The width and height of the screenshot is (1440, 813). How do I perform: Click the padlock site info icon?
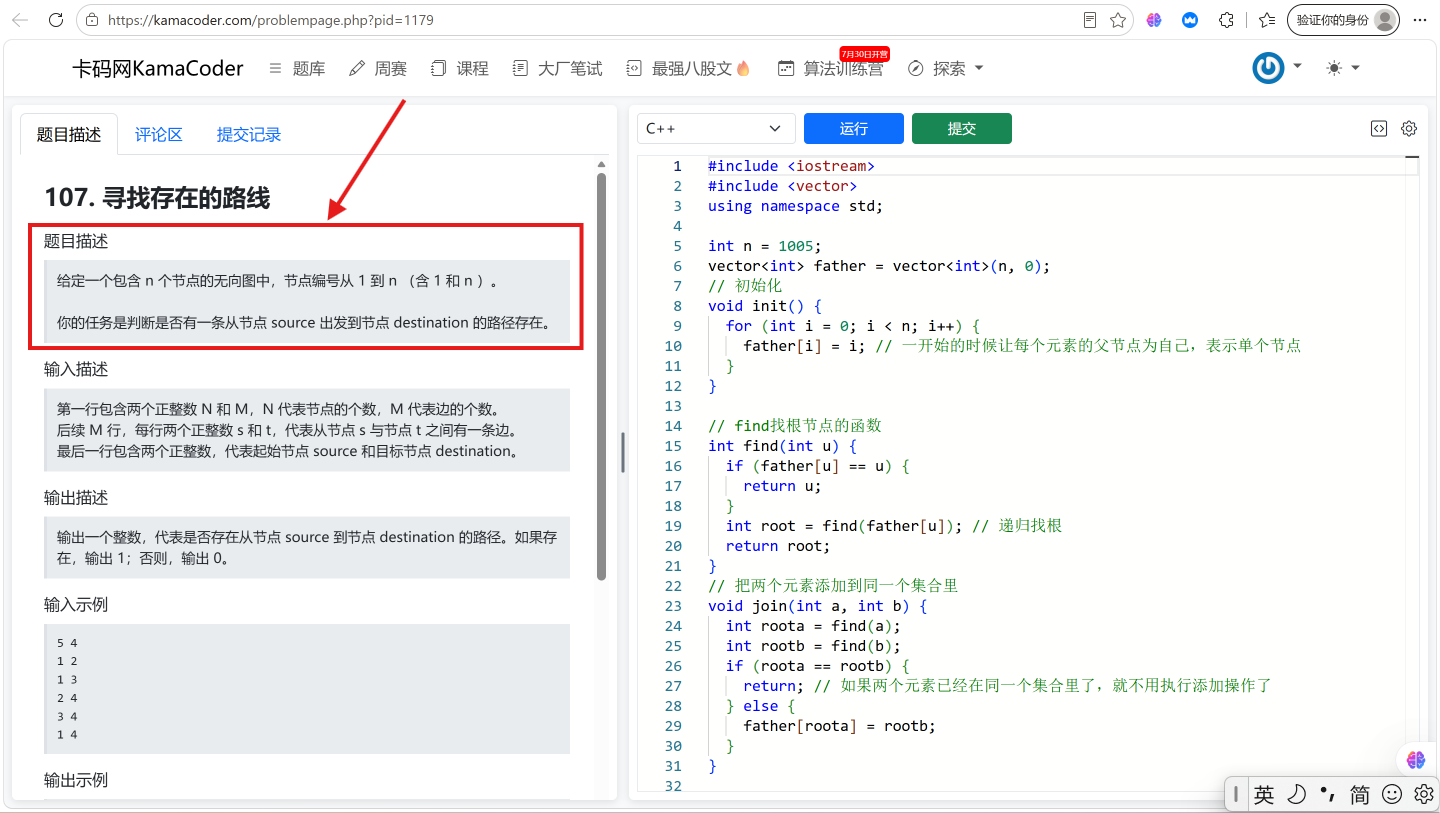[x=93, y=20]
